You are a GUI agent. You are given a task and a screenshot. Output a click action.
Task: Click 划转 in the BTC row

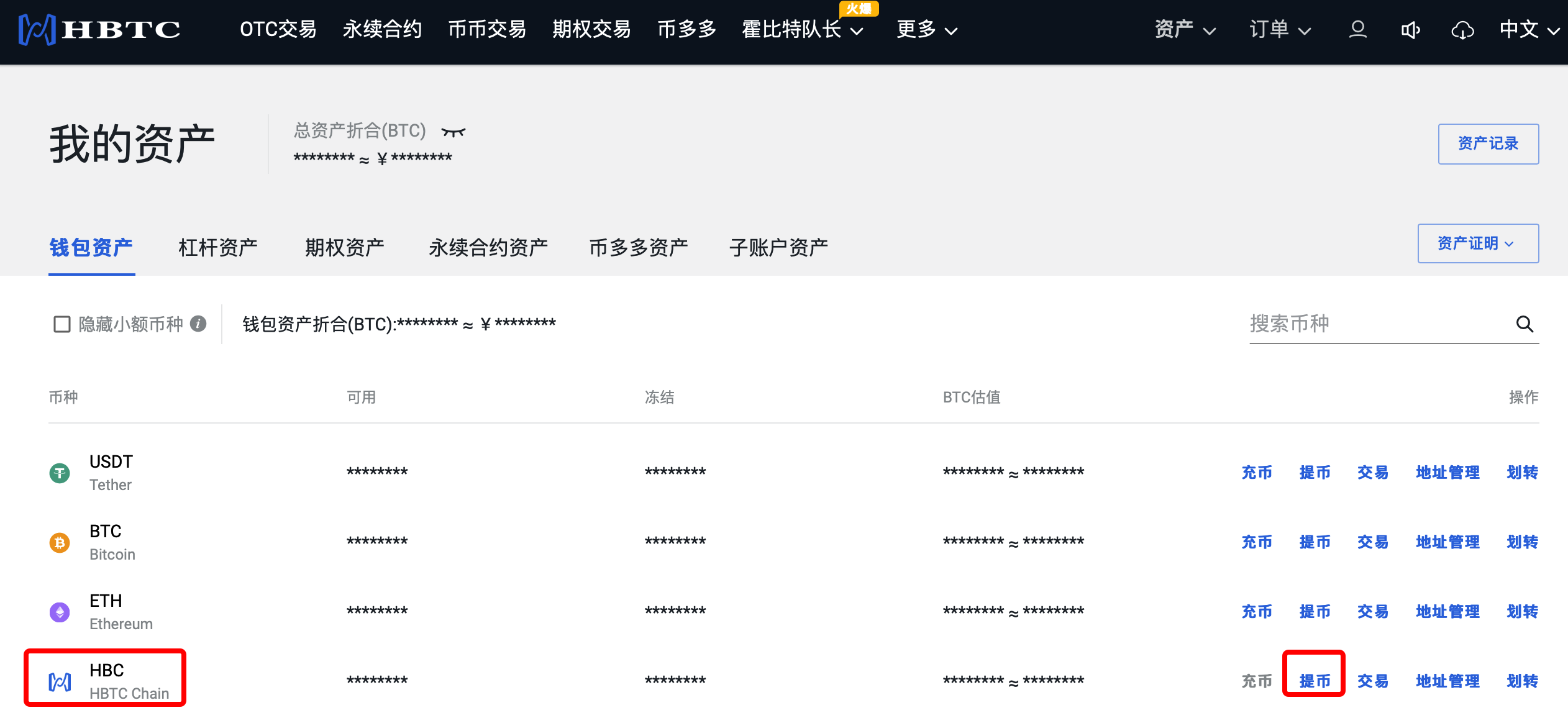click(1523, 542)
